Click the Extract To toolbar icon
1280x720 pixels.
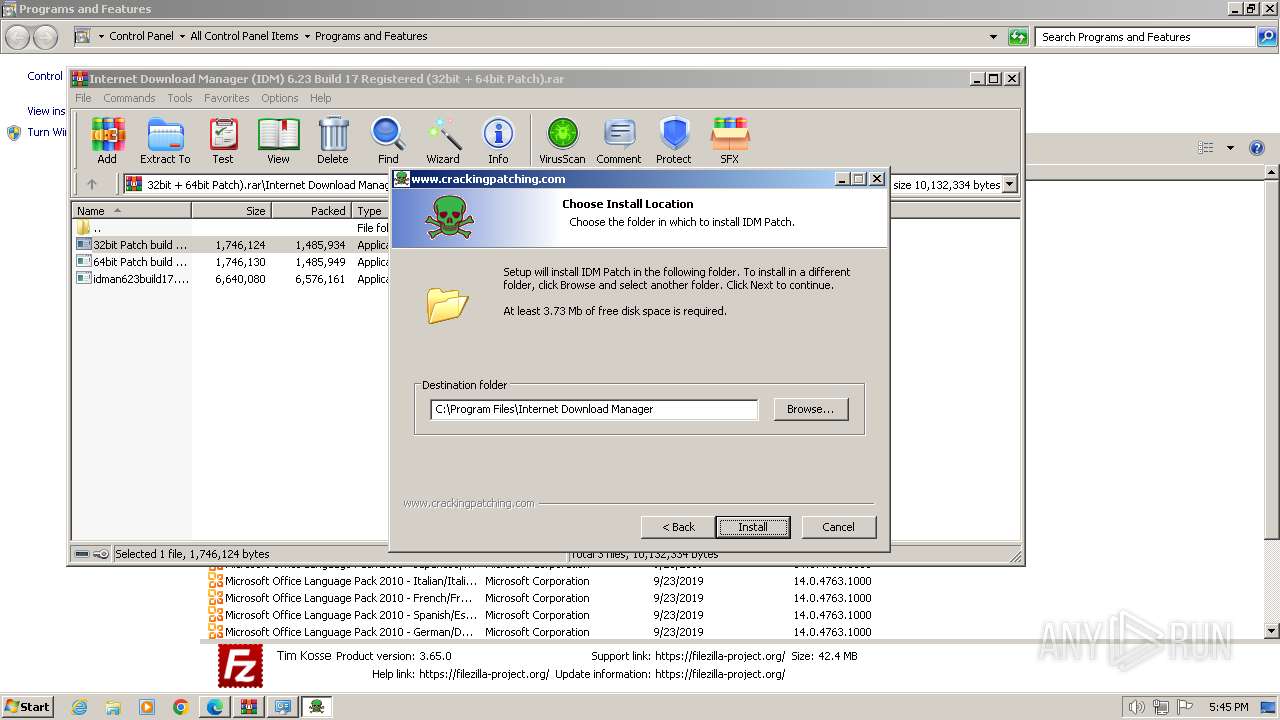pyautogui.click(x=165, y=140)
